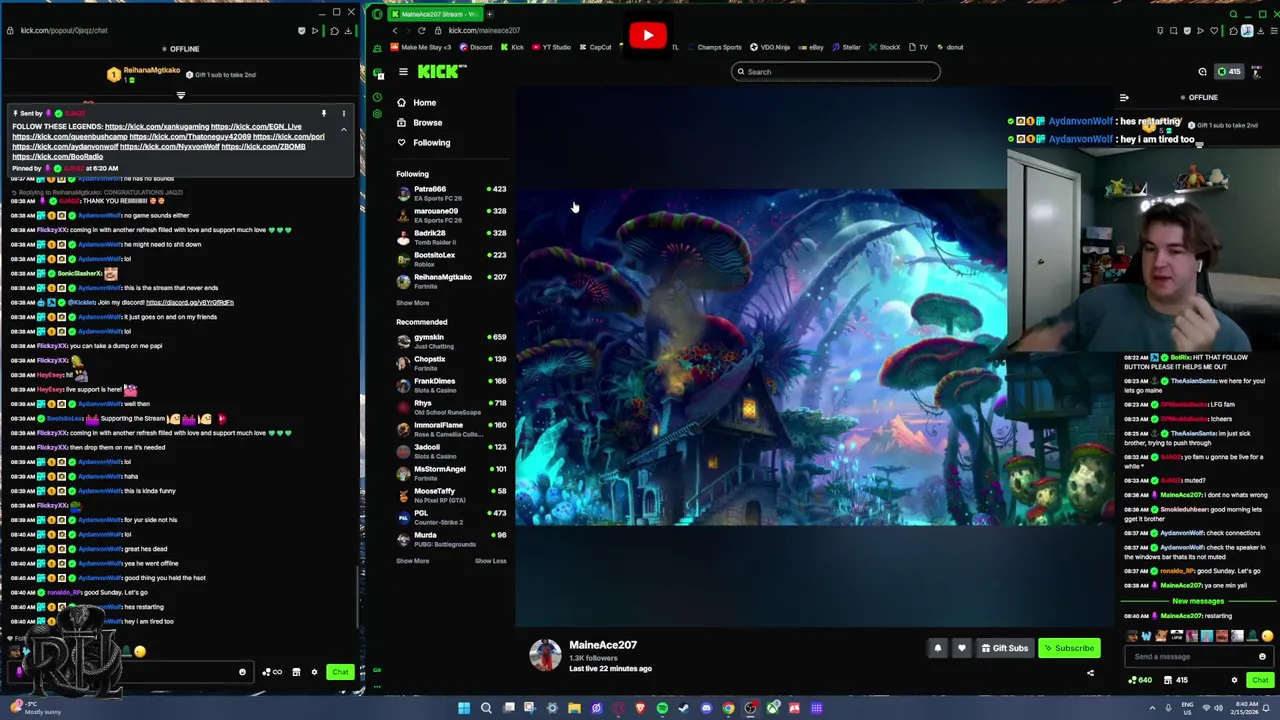Open the Kick hamburger sidebar menu

[403, 72]
